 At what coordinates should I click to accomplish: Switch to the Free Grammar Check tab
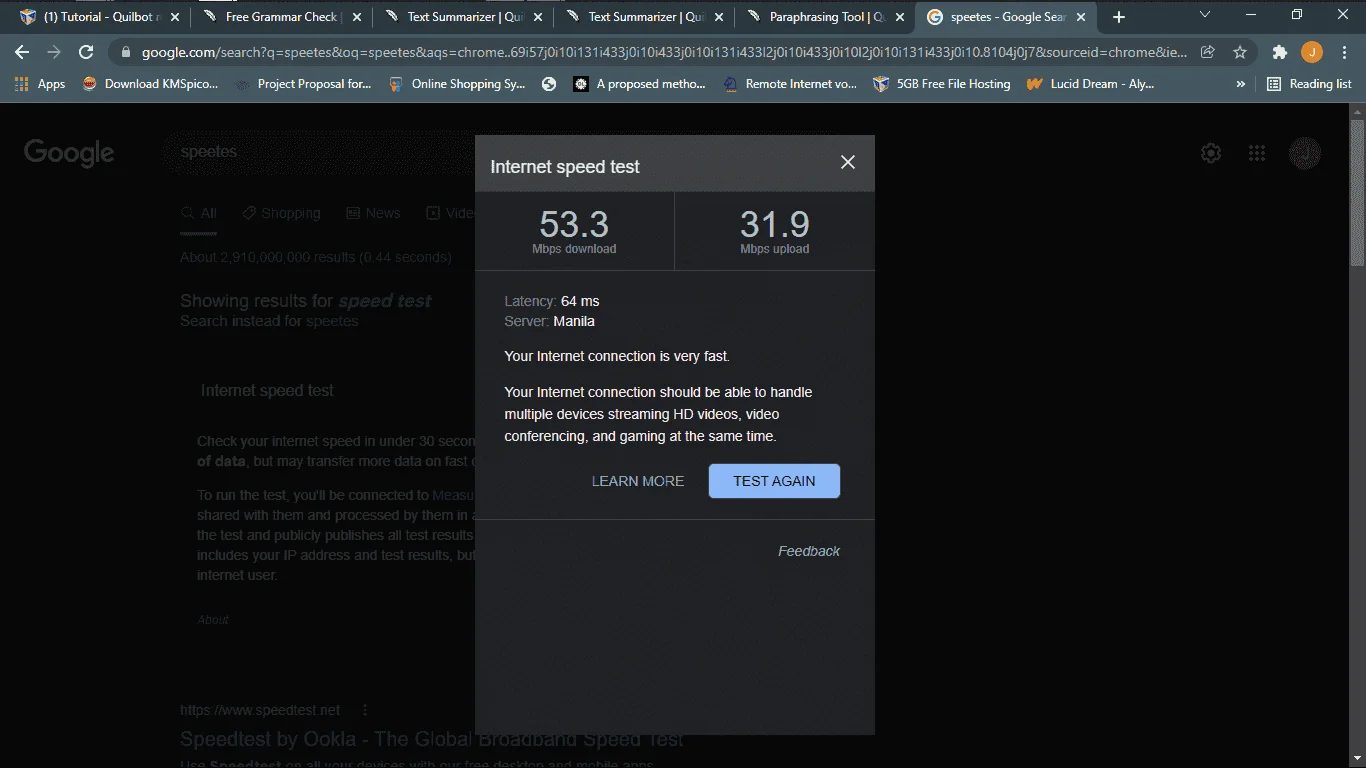(x=281, y=17)
